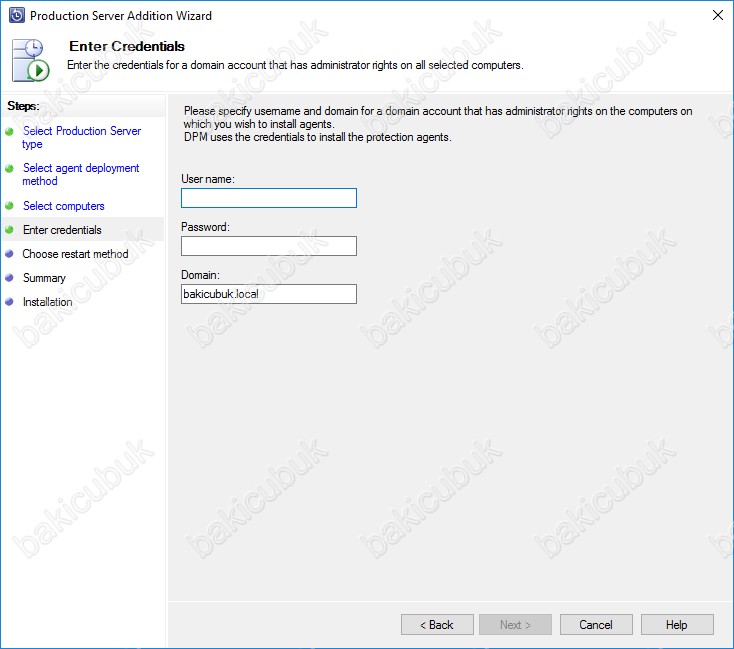The height and width of the screenshot is (649, 734).
Task: Go to the Select computers step
Action: [64, 206]
